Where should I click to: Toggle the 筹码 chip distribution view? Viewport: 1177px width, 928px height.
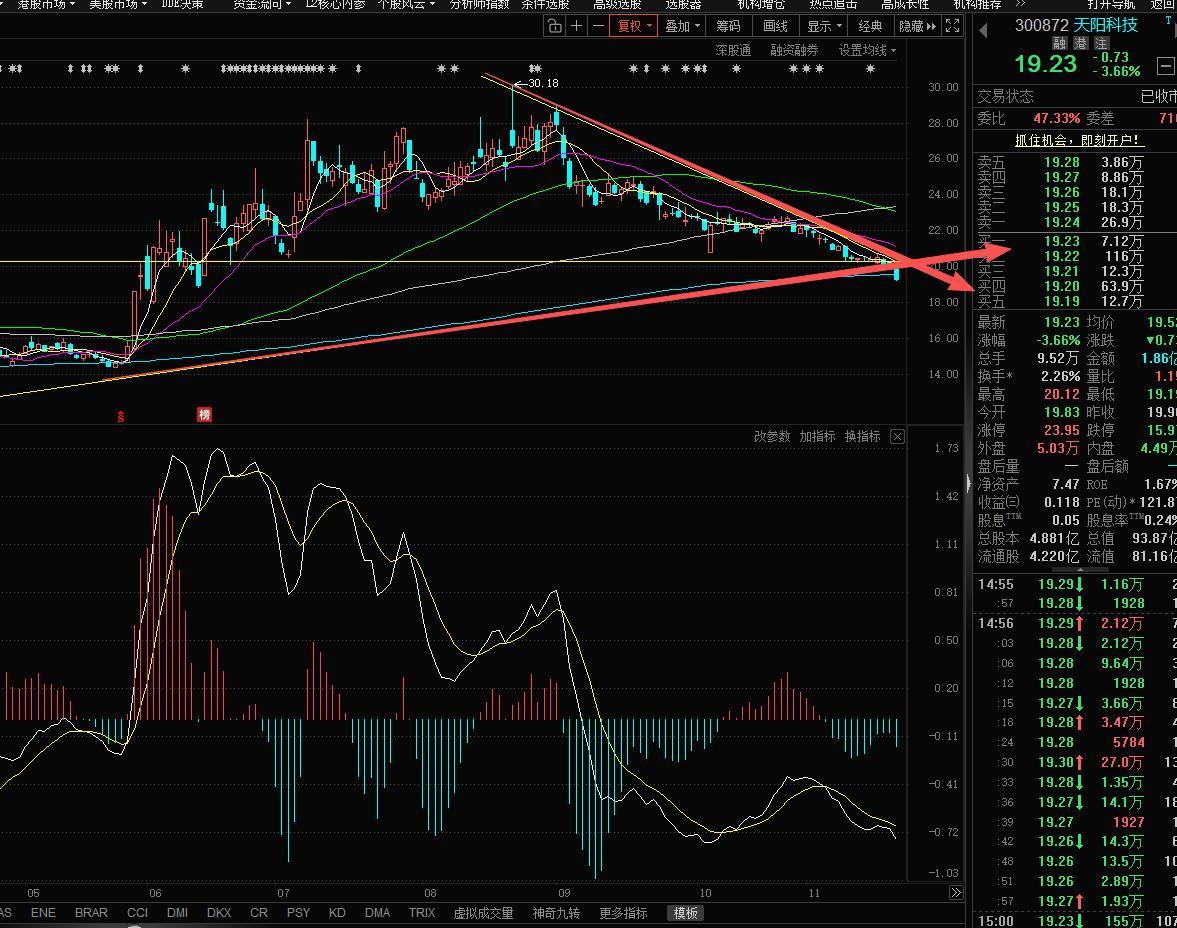coord(728,26)
